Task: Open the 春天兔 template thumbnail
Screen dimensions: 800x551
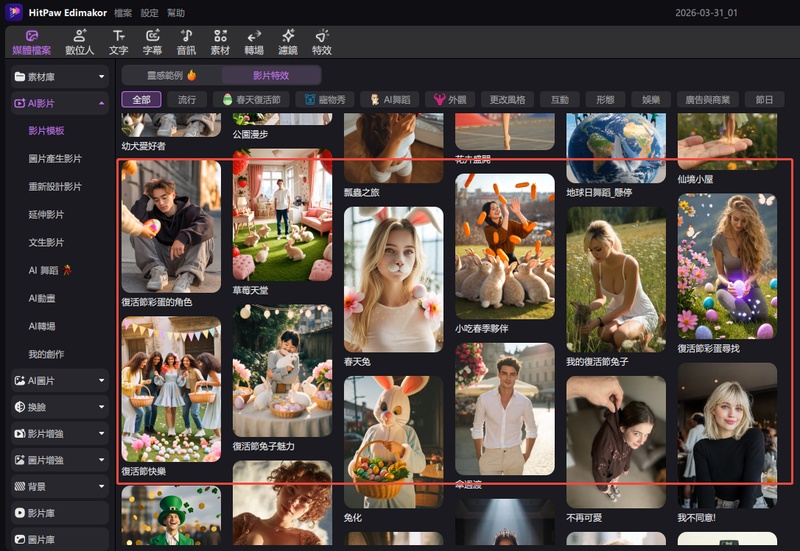Action: click(x=393, y=279)
